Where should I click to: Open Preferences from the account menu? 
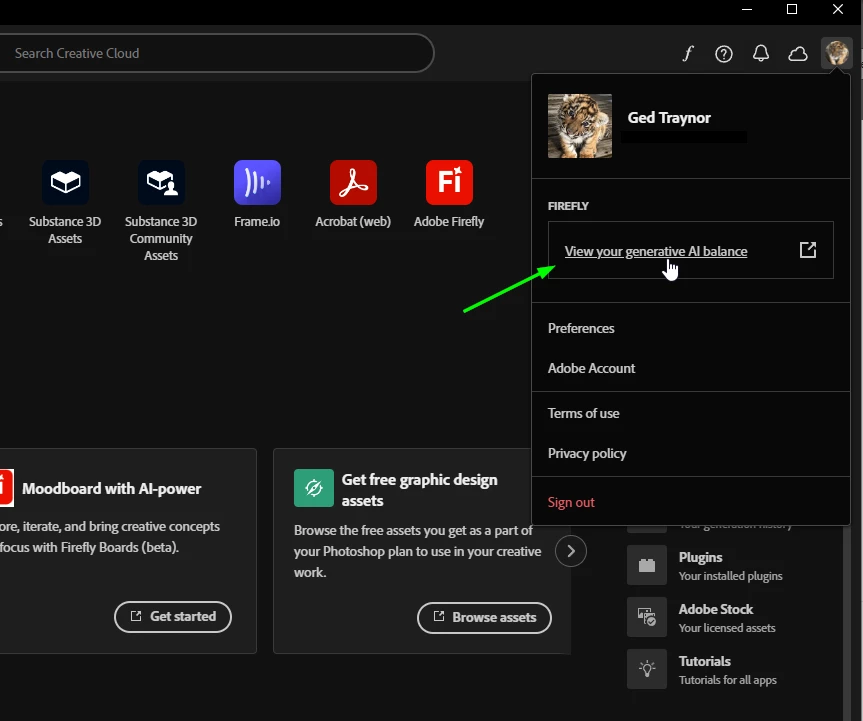tap(581, 328)
